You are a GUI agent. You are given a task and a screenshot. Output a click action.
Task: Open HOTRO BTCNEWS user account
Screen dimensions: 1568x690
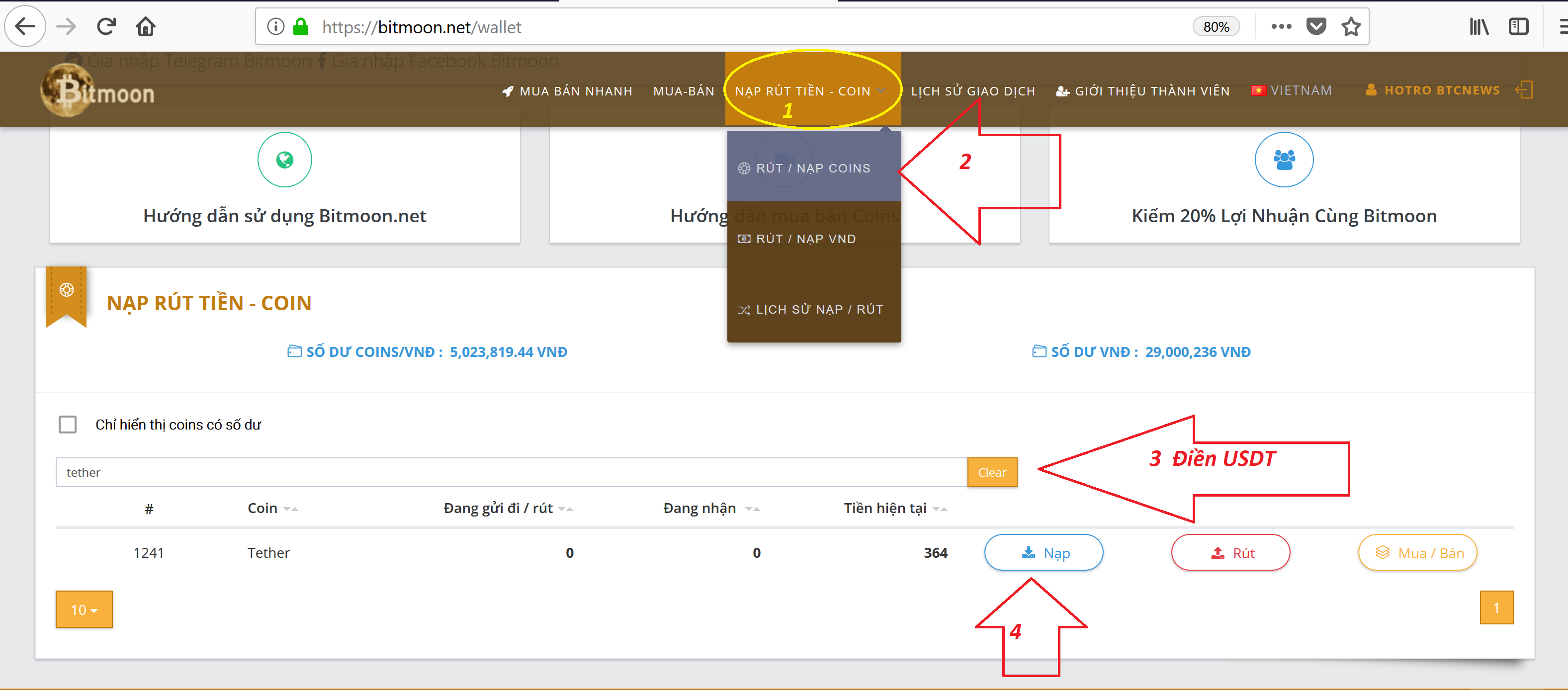[x=1432, y=90]
